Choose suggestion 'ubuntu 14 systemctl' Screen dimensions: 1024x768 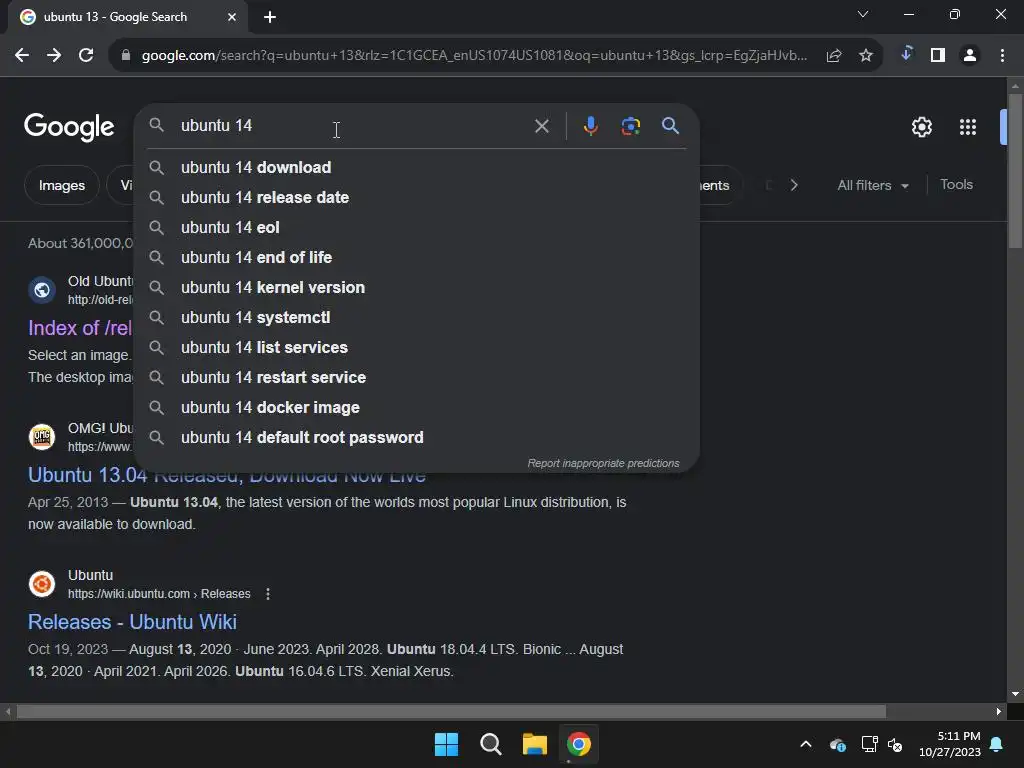[416, 317]
